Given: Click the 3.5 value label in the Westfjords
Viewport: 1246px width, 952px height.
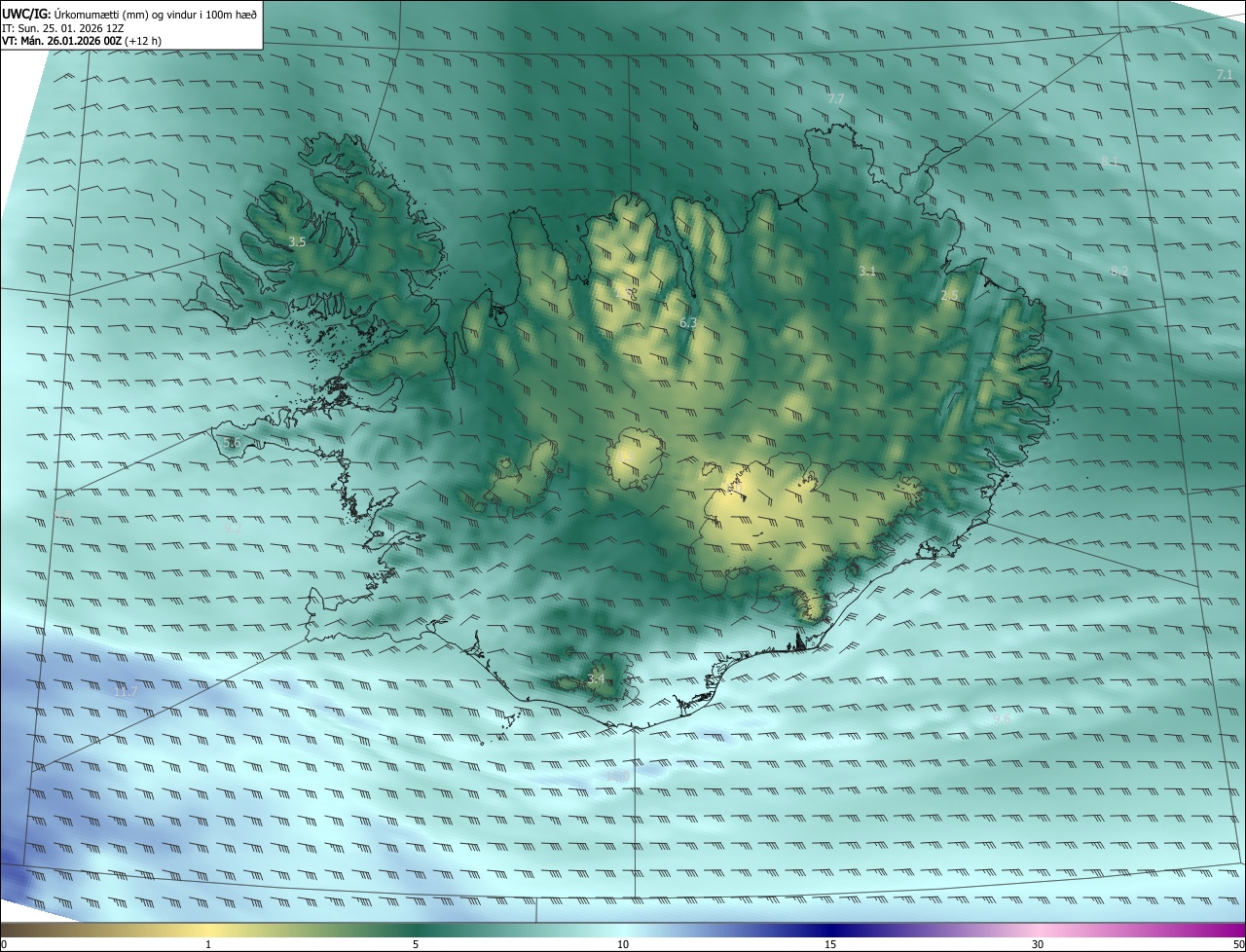Looking at the screenshot, I should point(297,241).
